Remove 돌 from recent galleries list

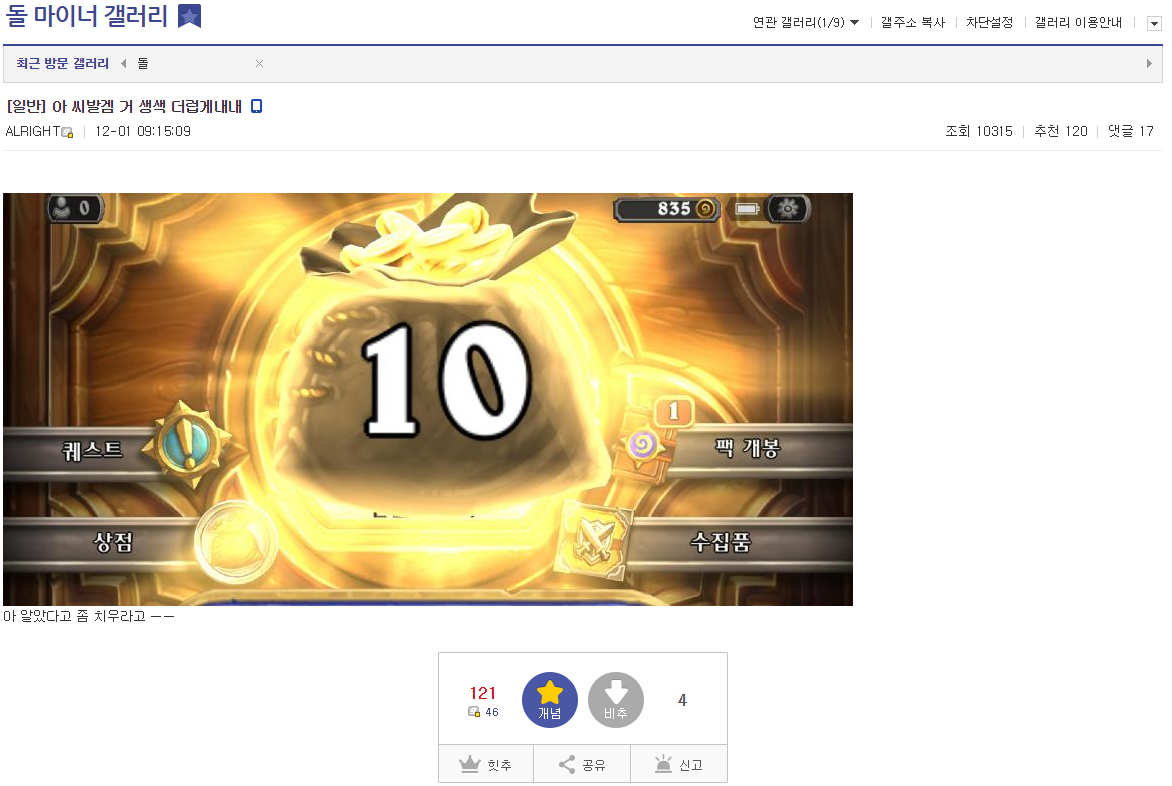point(259,64)
